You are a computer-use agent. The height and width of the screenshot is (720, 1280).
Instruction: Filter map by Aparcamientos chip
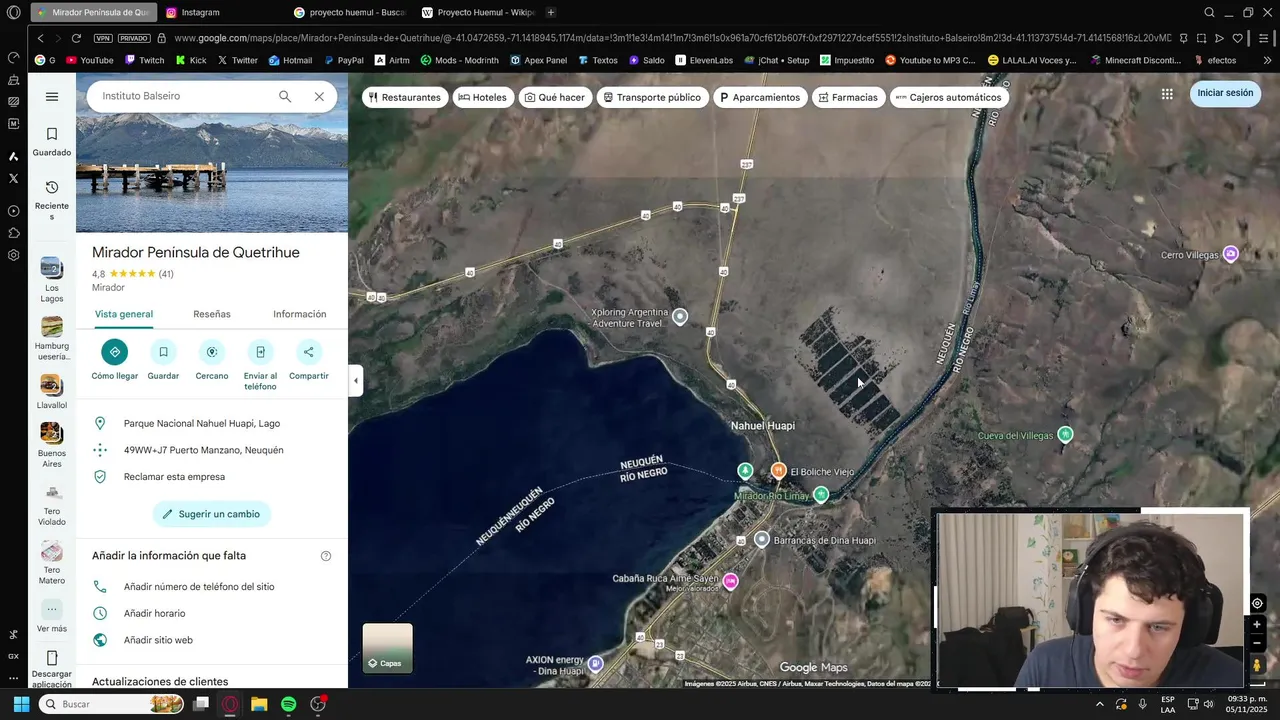tap(759, 97)
